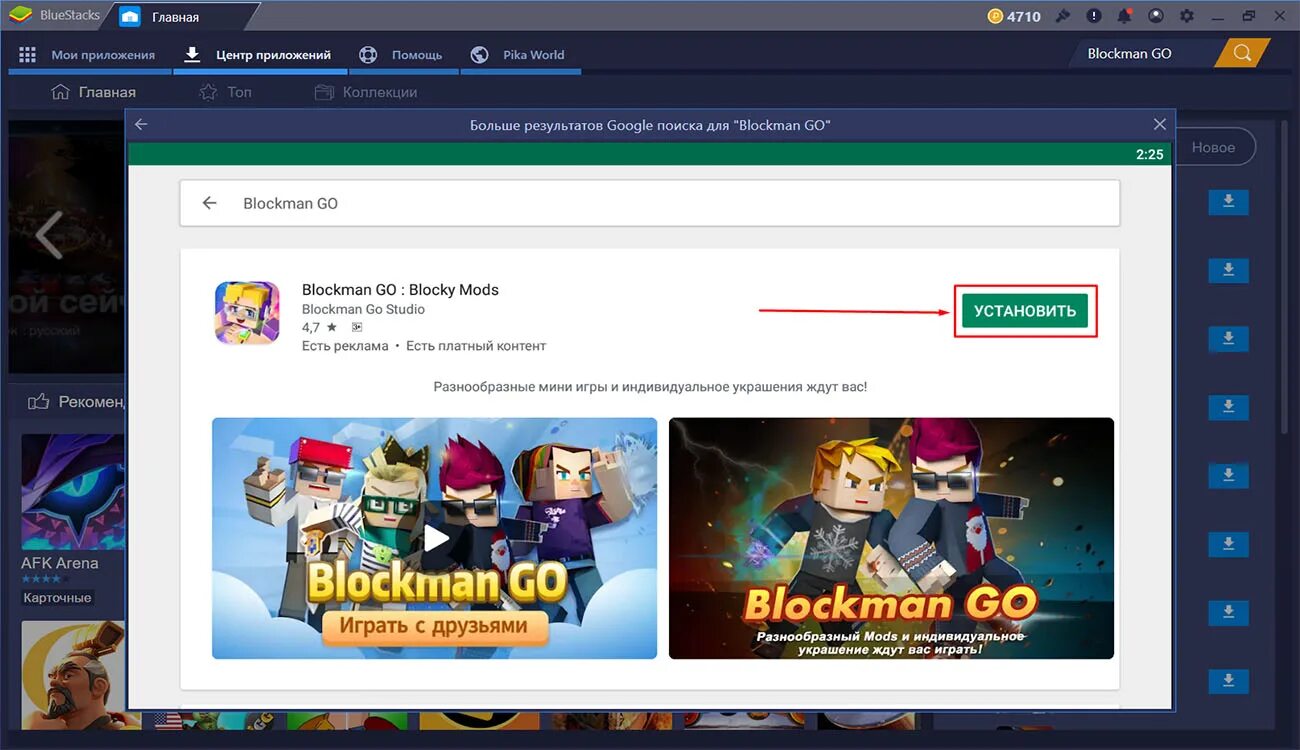Viewport: 1300px width, 750px height.
Task: Show the previous banner with the left chevron
Action: [x=48, y=235]
